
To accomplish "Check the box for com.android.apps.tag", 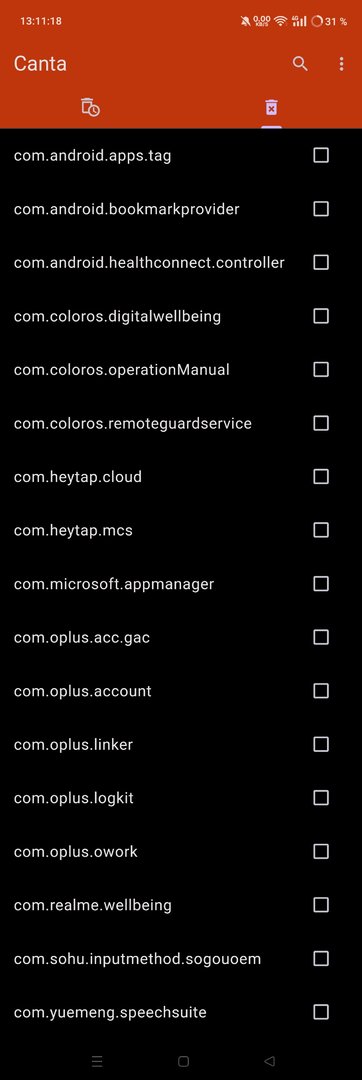I will pos(321,155).
